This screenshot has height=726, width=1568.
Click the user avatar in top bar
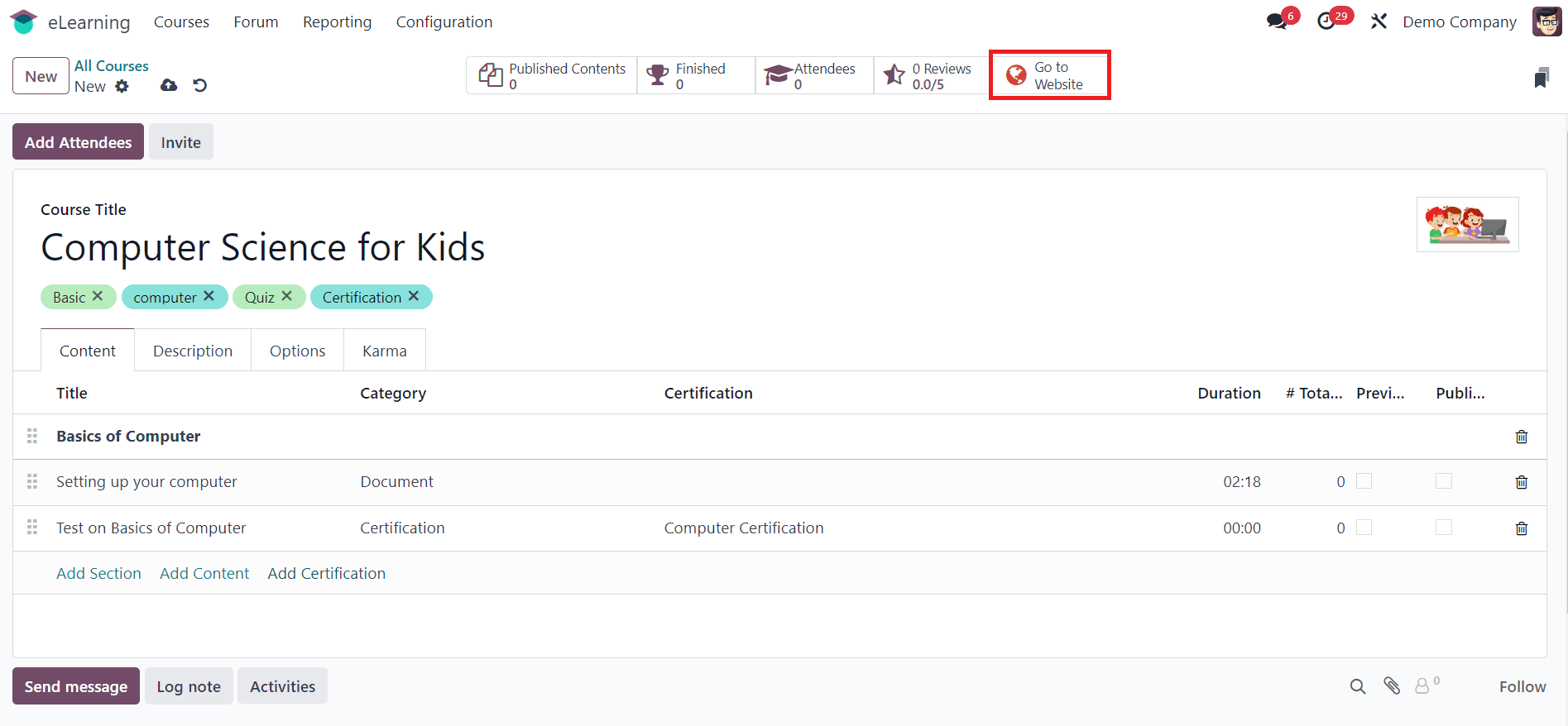1546,21
